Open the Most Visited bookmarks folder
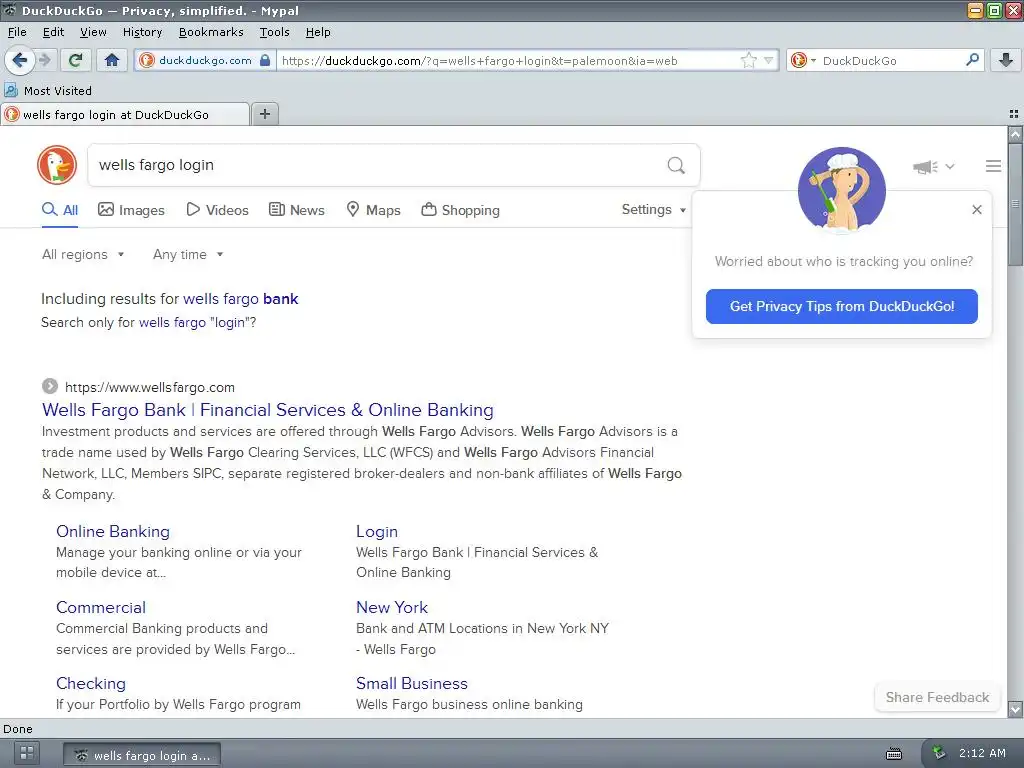 tap(48, 90)
